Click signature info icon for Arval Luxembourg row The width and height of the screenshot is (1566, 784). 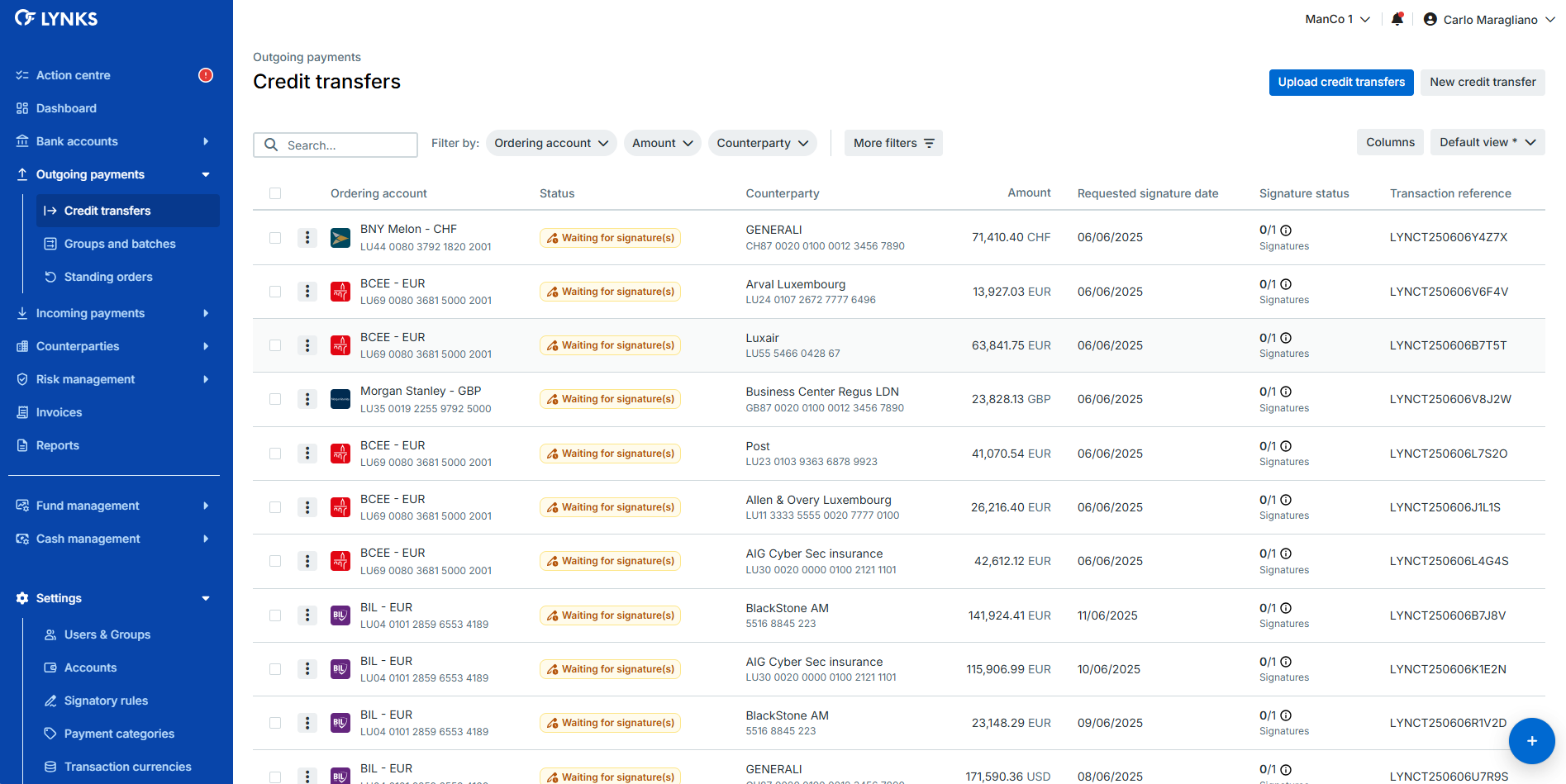pos(1286,284)
